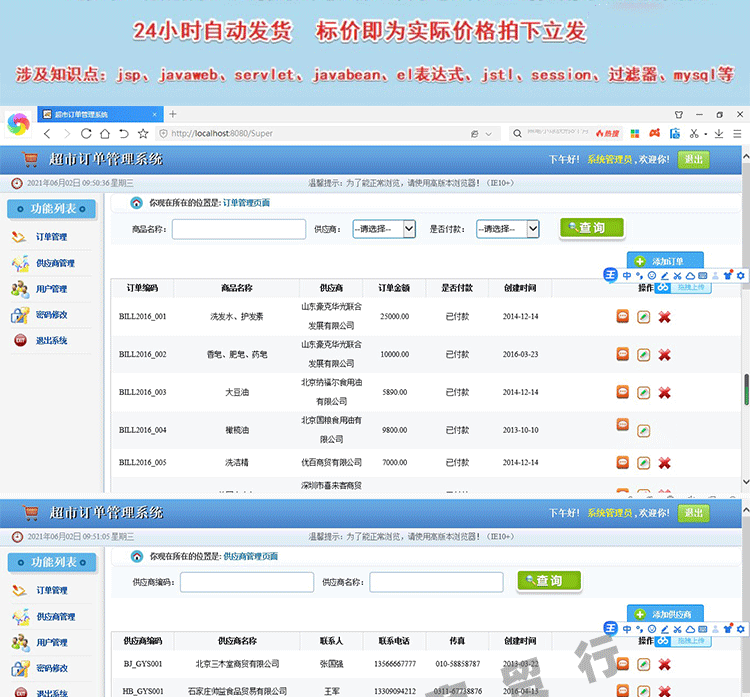Click 查询 button on supplier page
The height and width of the screenshot is (697, 750).
tap(549, 581)
